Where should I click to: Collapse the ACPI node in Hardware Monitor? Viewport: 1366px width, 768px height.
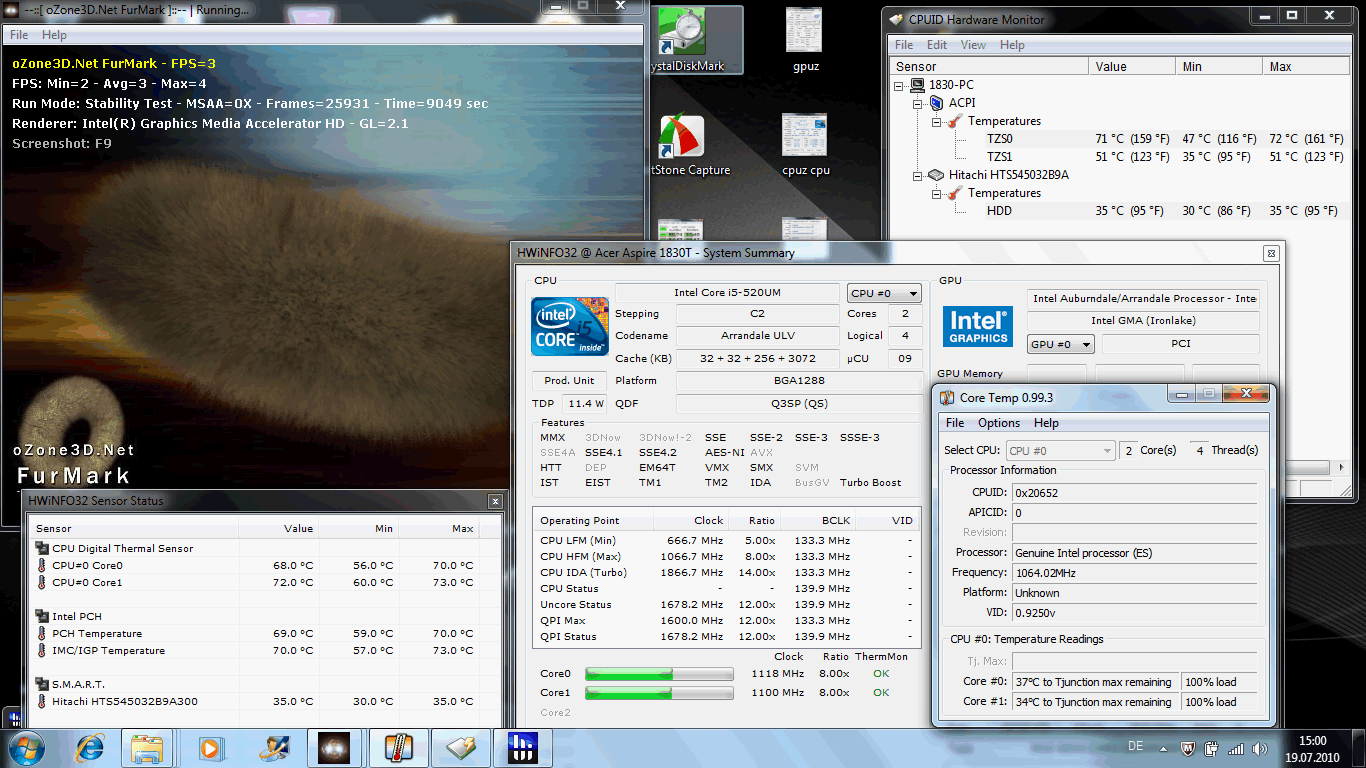click(x=917, y=103)
